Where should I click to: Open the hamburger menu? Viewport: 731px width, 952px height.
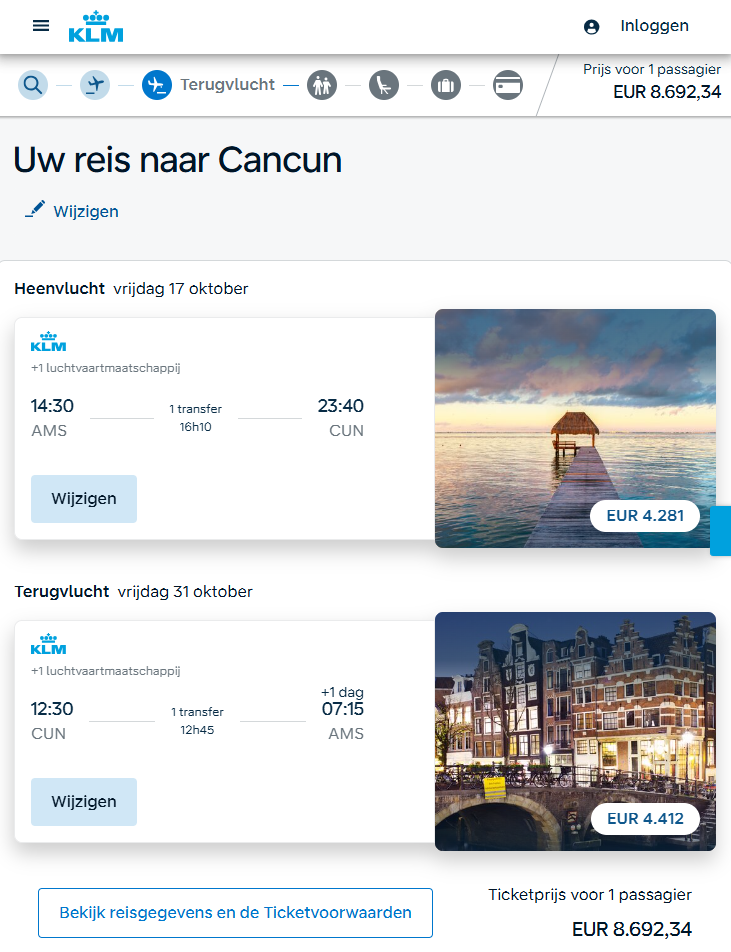click(x=41, y=26)
